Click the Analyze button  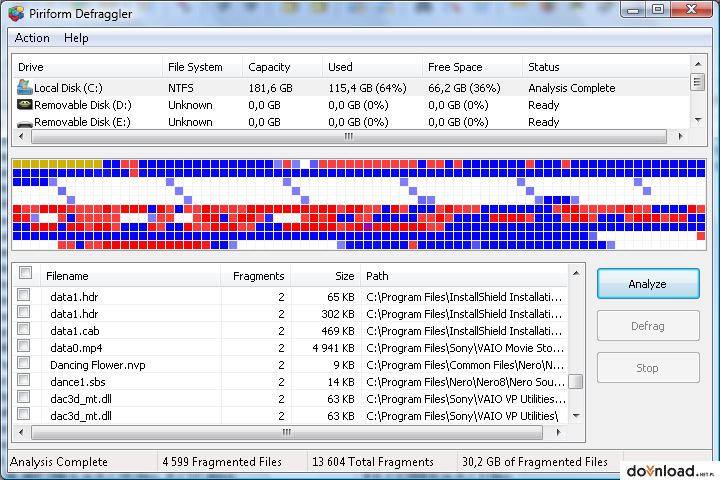coord(648,284)
